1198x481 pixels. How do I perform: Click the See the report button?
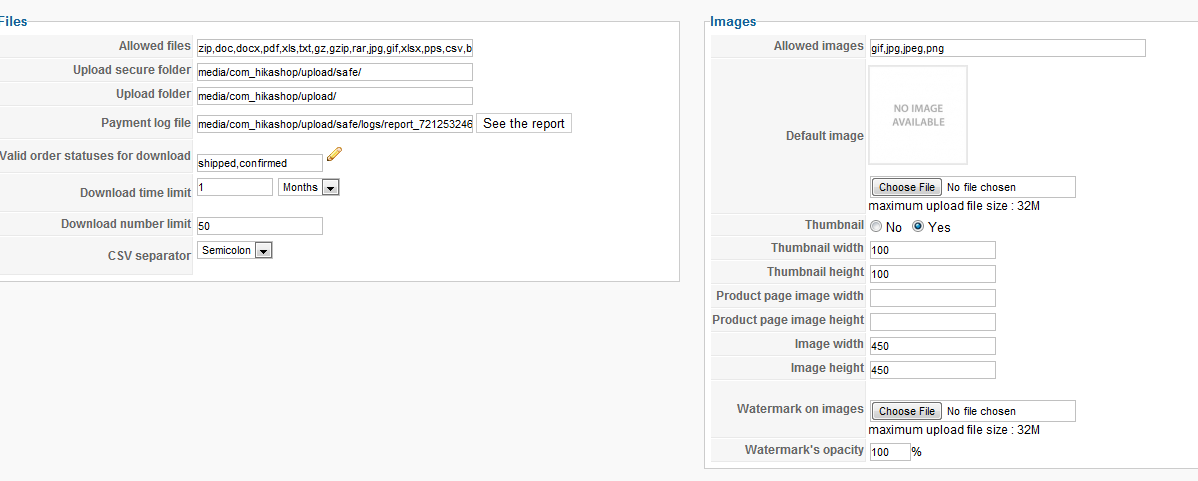523,124
